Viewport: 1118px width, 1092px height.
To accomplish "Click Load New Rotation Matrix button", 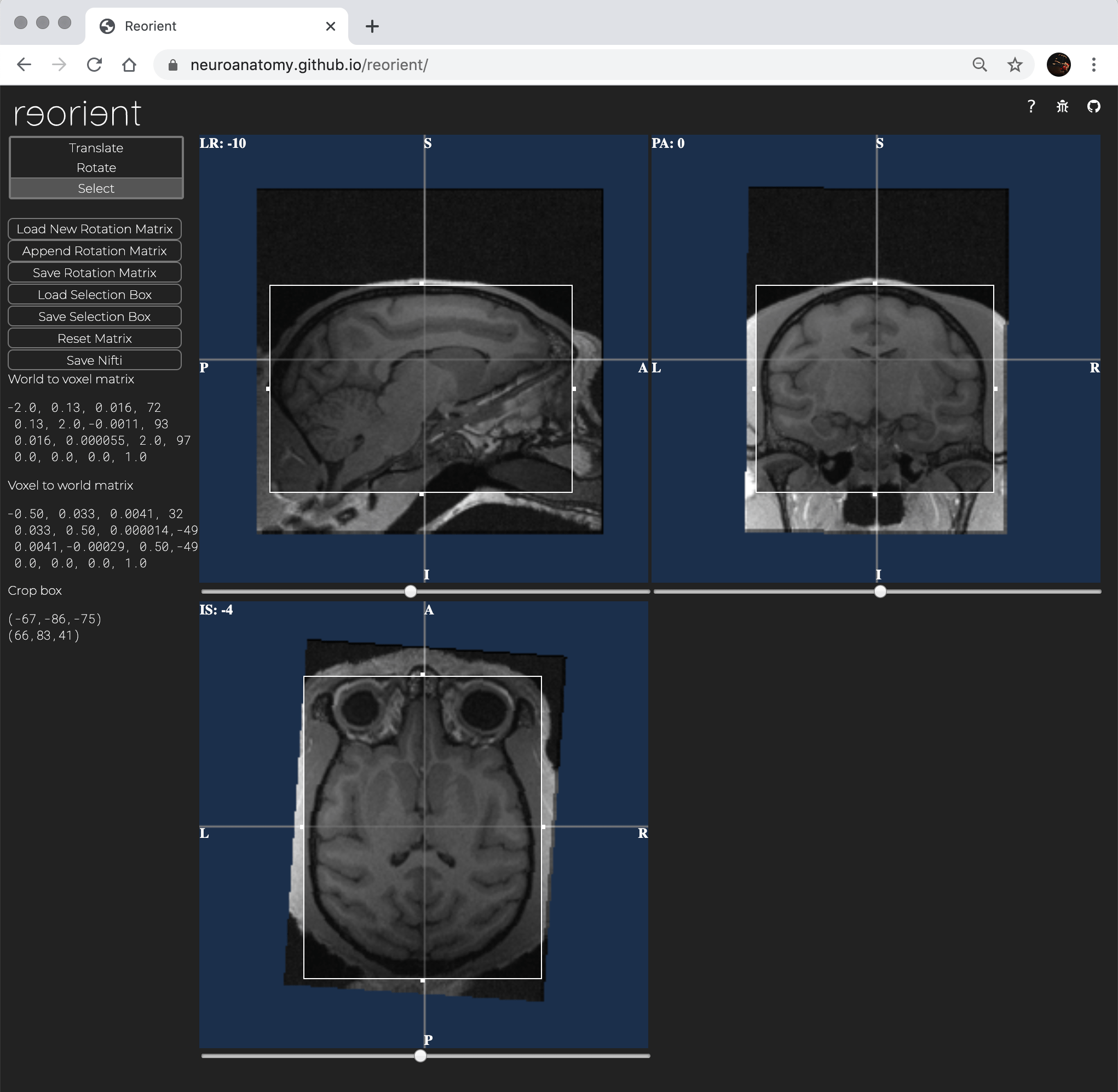I will (x=95, y=229).
